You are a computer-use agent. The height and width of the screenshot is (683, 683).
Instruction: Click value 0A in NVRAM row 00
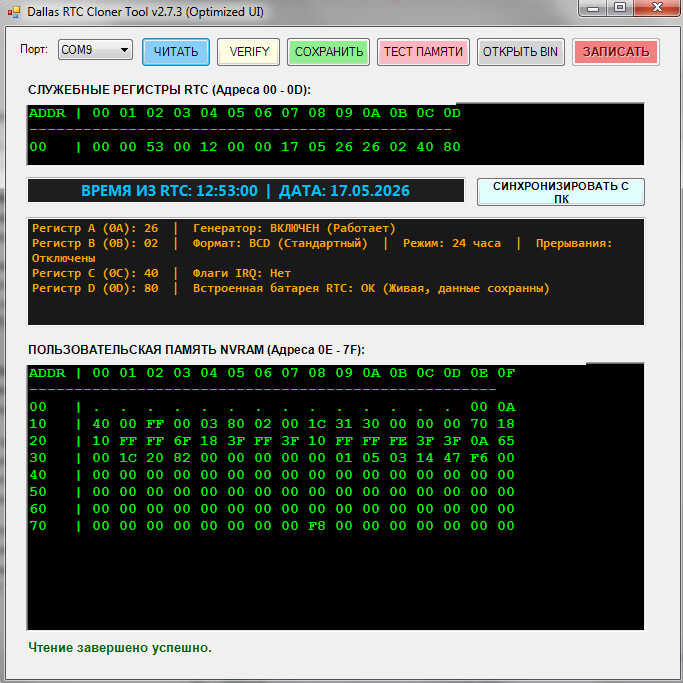coord(506,407)
